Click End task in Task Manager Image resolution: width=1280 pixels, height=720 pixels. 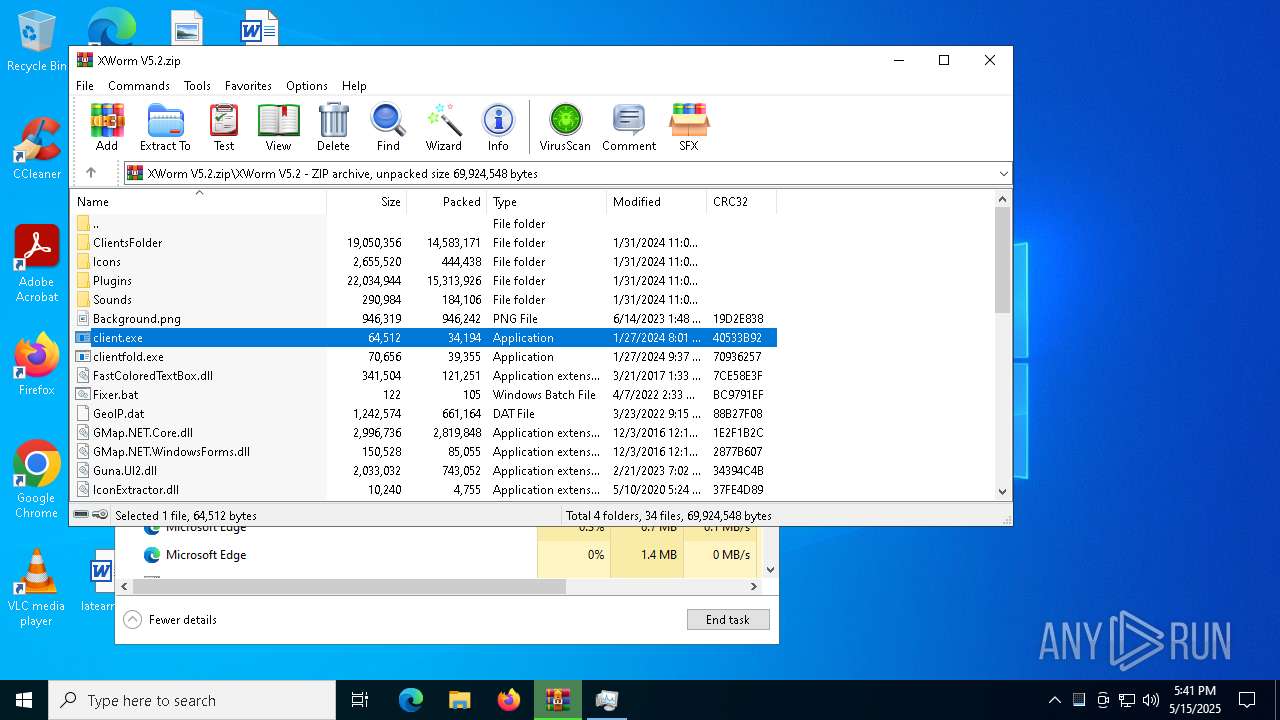tap(728, 620)
